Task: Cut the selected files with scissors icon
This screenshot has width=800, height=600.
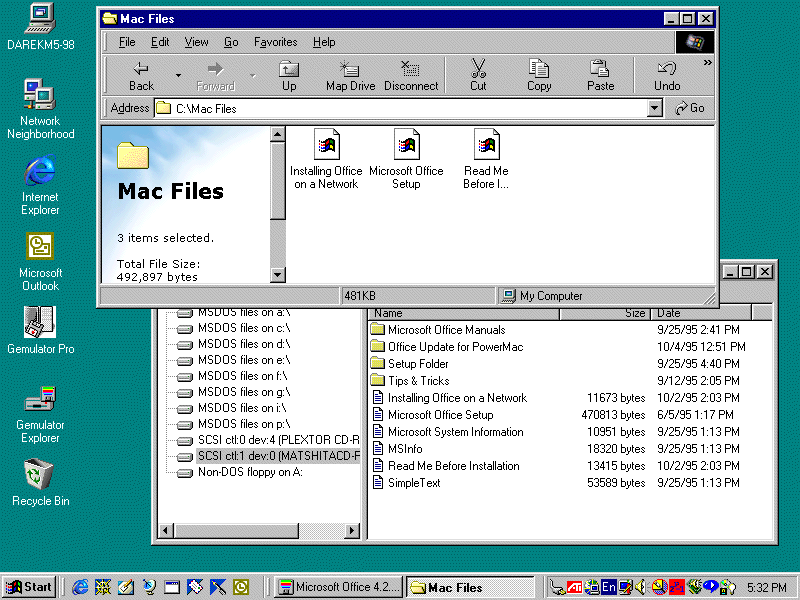Action: tap(478, 76)
